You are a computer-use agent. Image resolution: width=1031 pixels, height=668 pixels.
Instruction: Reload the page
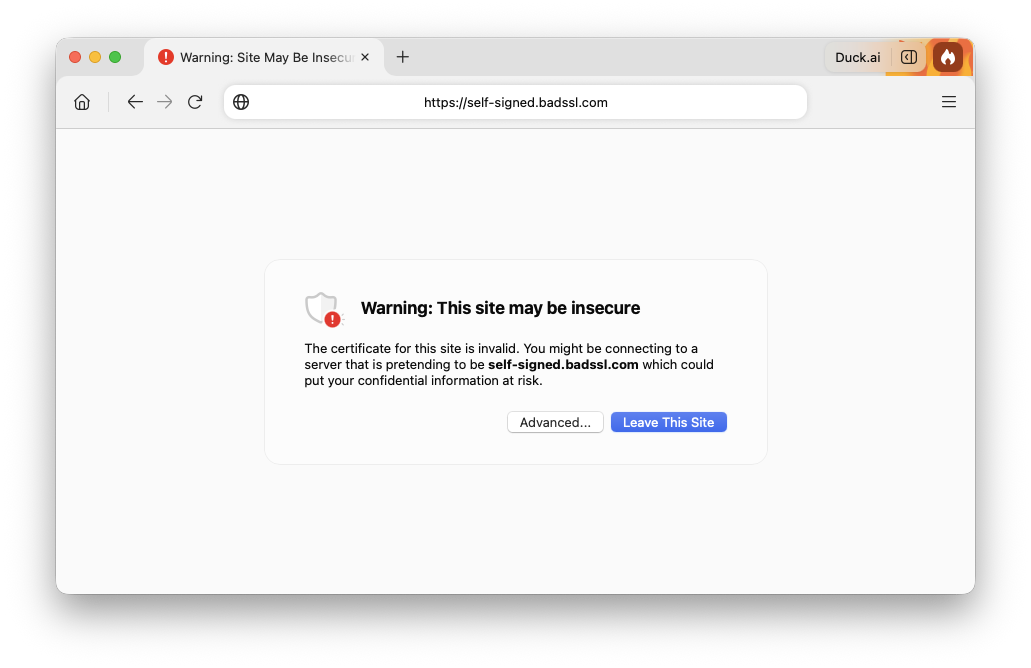(195, 102)
